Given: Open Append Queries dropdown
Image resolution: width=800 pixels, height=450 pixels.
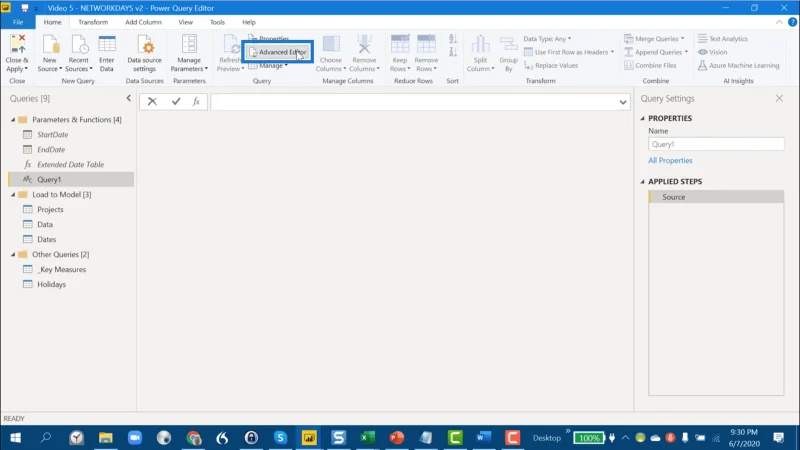Looking at the screenshot, I should 656,52.
